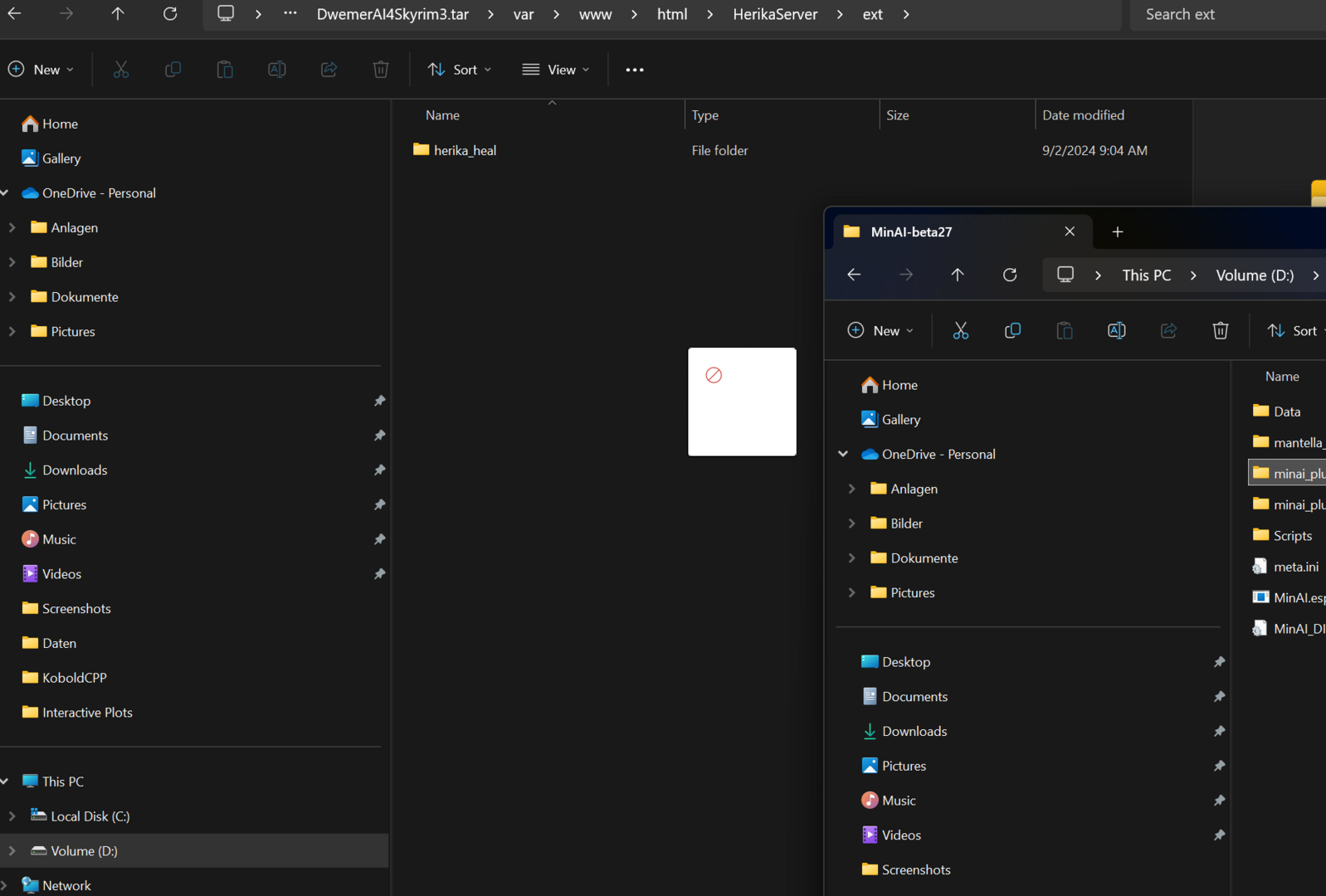Open Home in back window sidebar
Viewport: 1326px width, 896px height.
(x=50, y=124)
